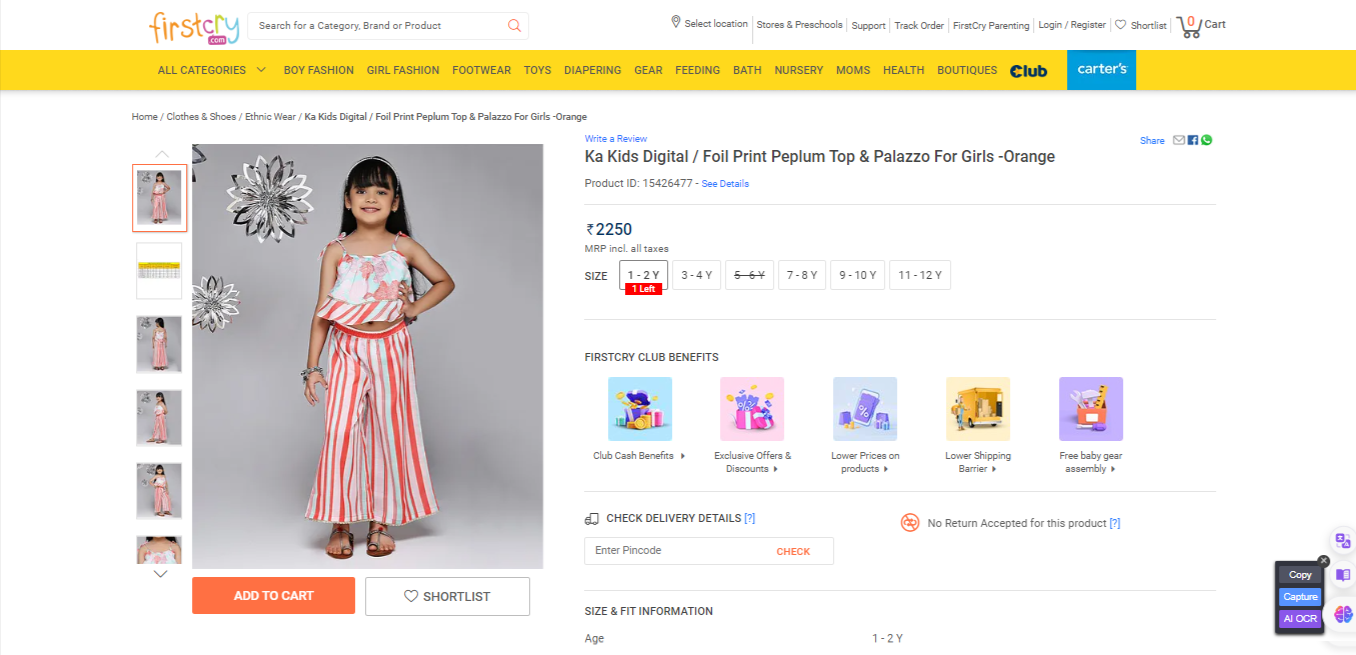Screen dimensions: 1356x655
Task: Share product on Facebook
Action: (x=1193, y=140)
